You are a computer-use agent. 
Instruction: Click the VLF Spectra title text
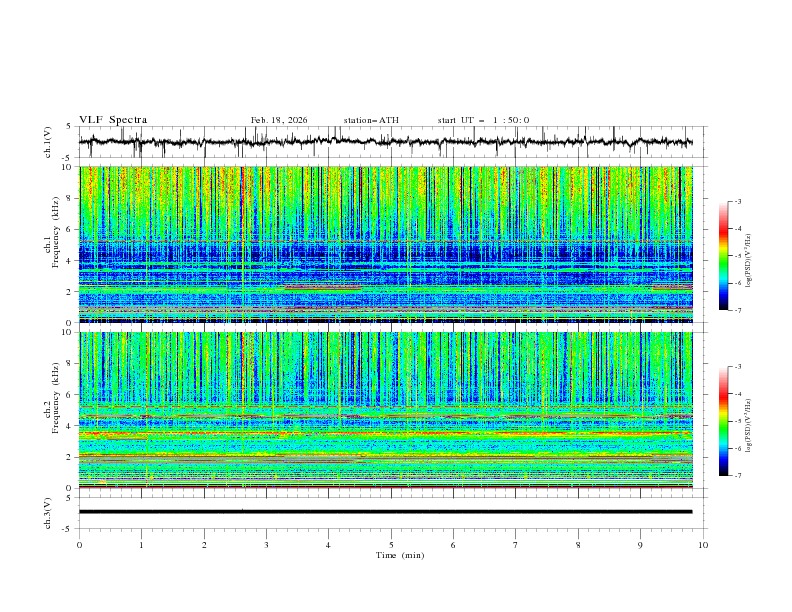coord(113,120)
